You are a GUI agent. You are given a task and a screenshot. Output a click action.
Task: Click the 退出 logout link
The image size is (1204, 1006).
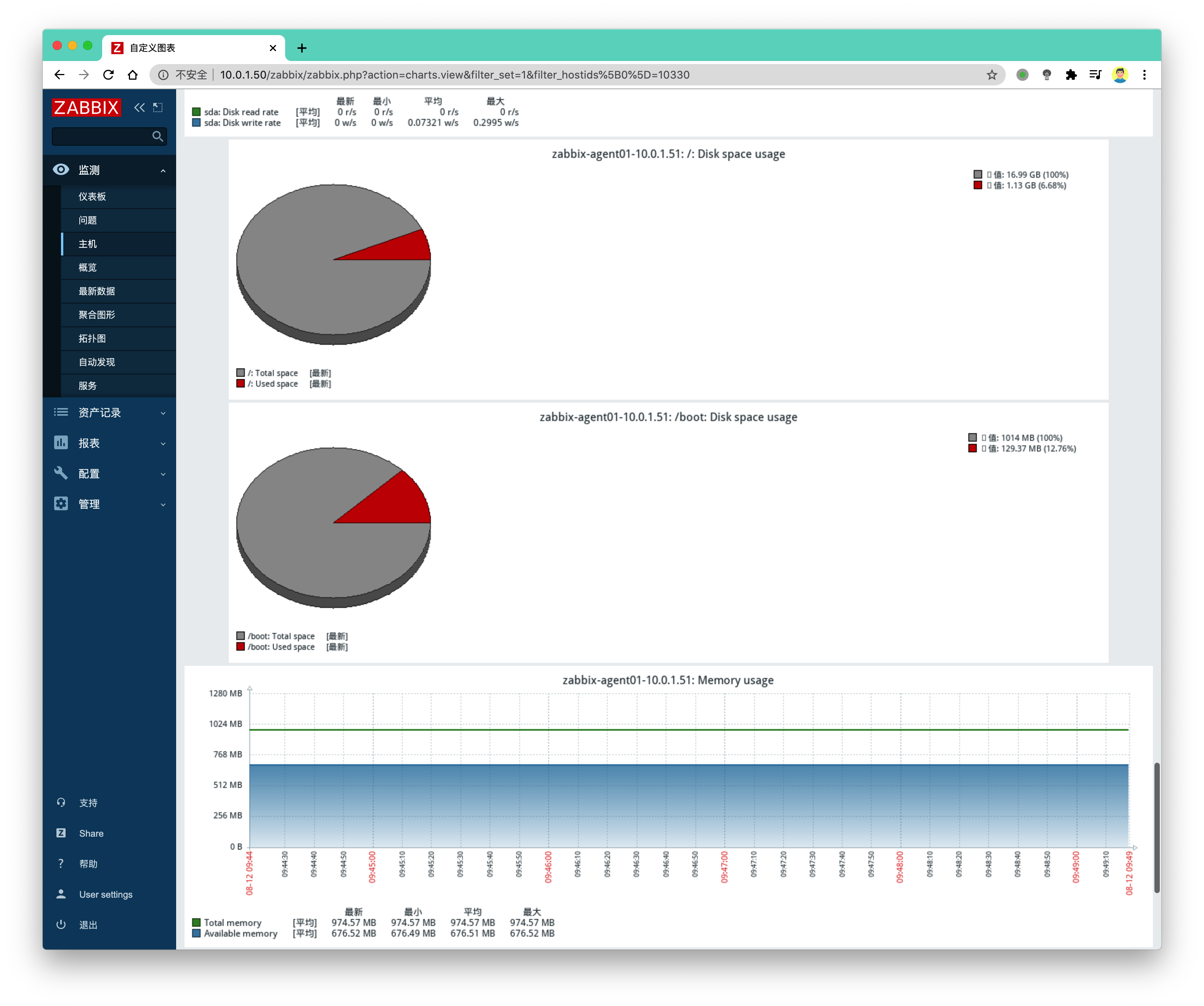pos(88,924)
